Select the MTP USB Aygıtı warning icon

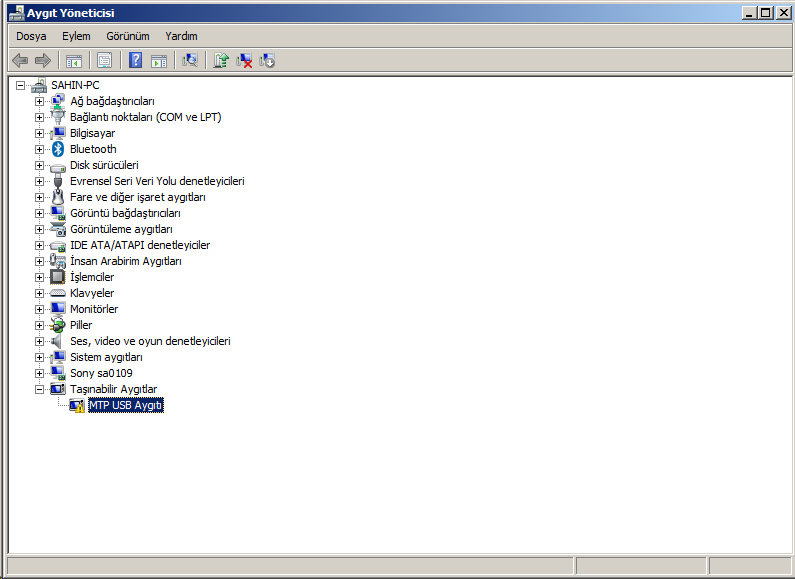point(77,405)
